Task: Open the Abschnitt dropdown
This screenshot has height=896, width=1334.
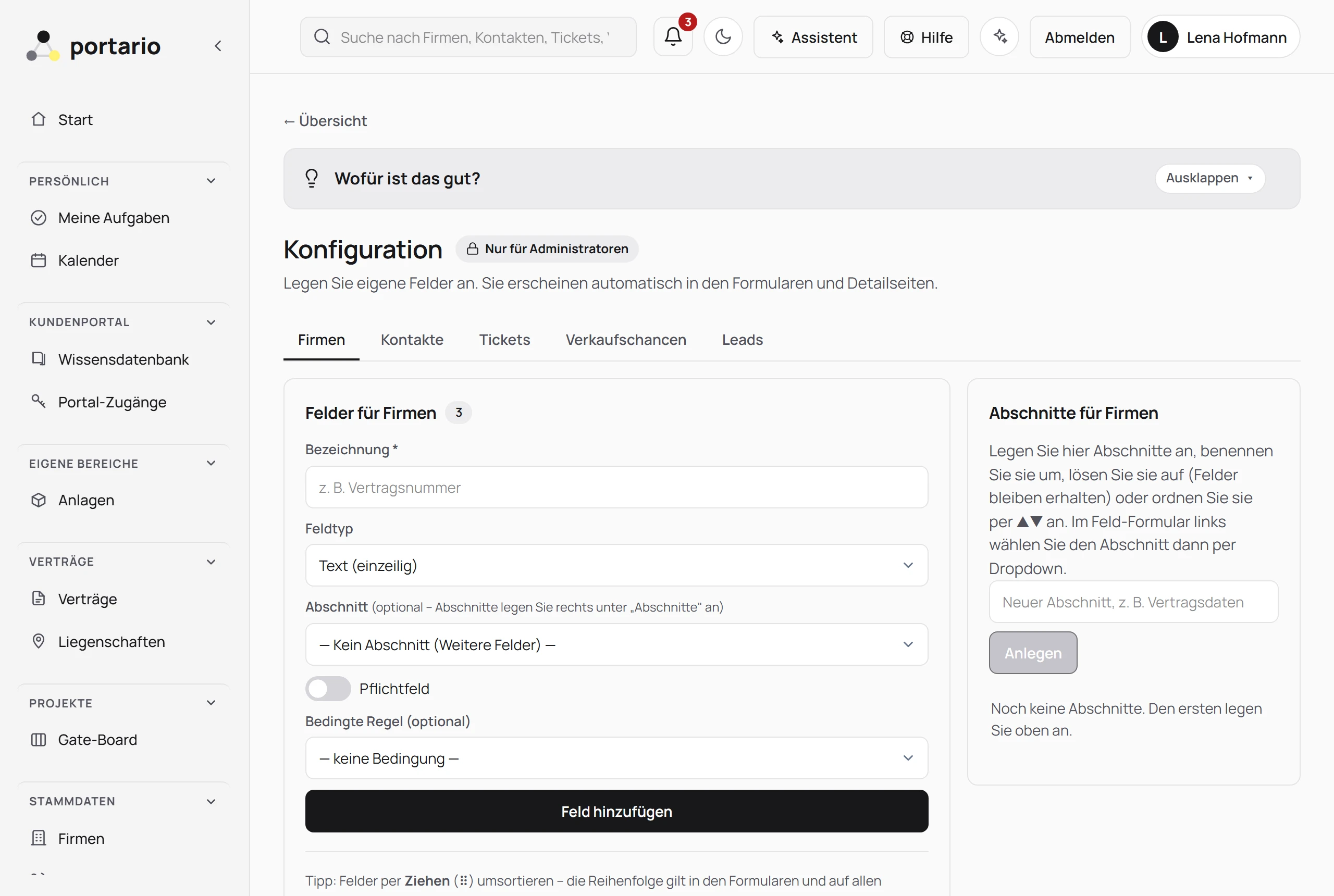Action: click(x=616, y=644)
